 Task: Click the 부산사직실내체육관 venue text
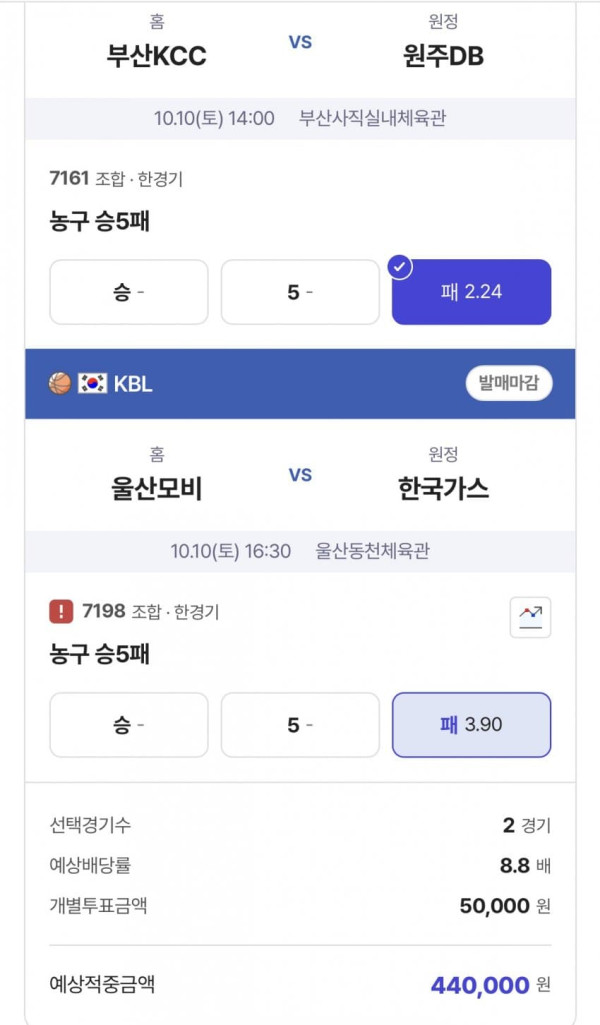(x=373, y=118)
